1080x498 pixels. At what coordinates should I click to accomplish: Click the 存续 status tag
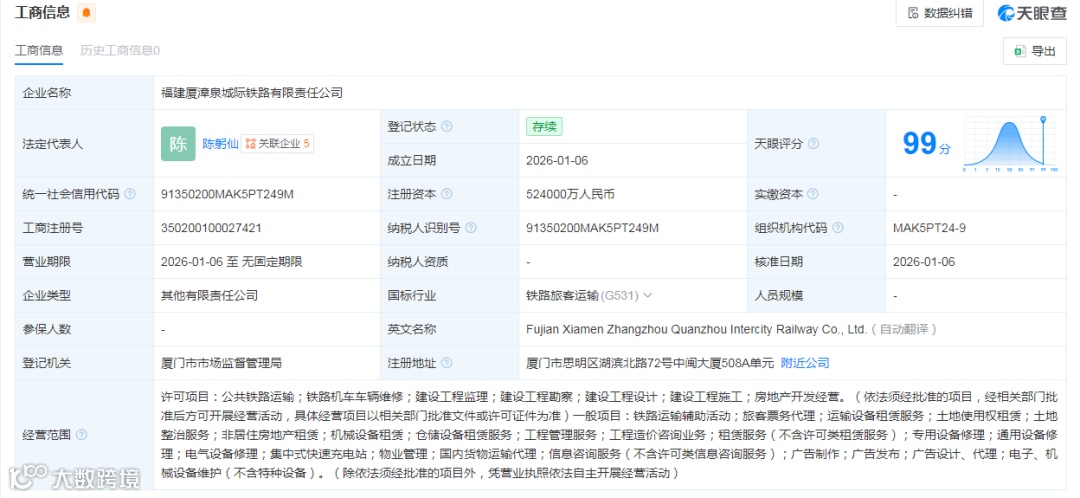(x=544, y=127)
